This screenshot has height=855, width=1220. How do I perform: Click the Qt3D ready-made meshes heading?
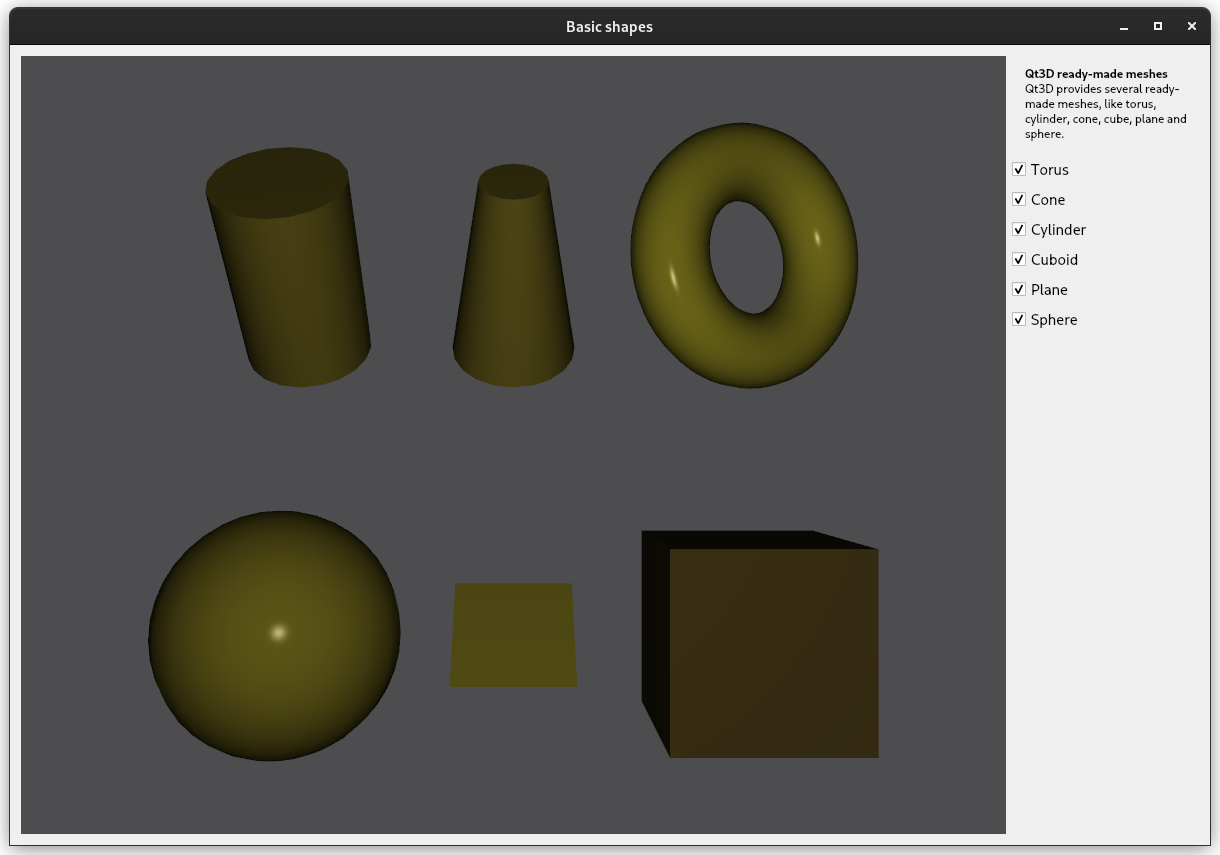1096,74
